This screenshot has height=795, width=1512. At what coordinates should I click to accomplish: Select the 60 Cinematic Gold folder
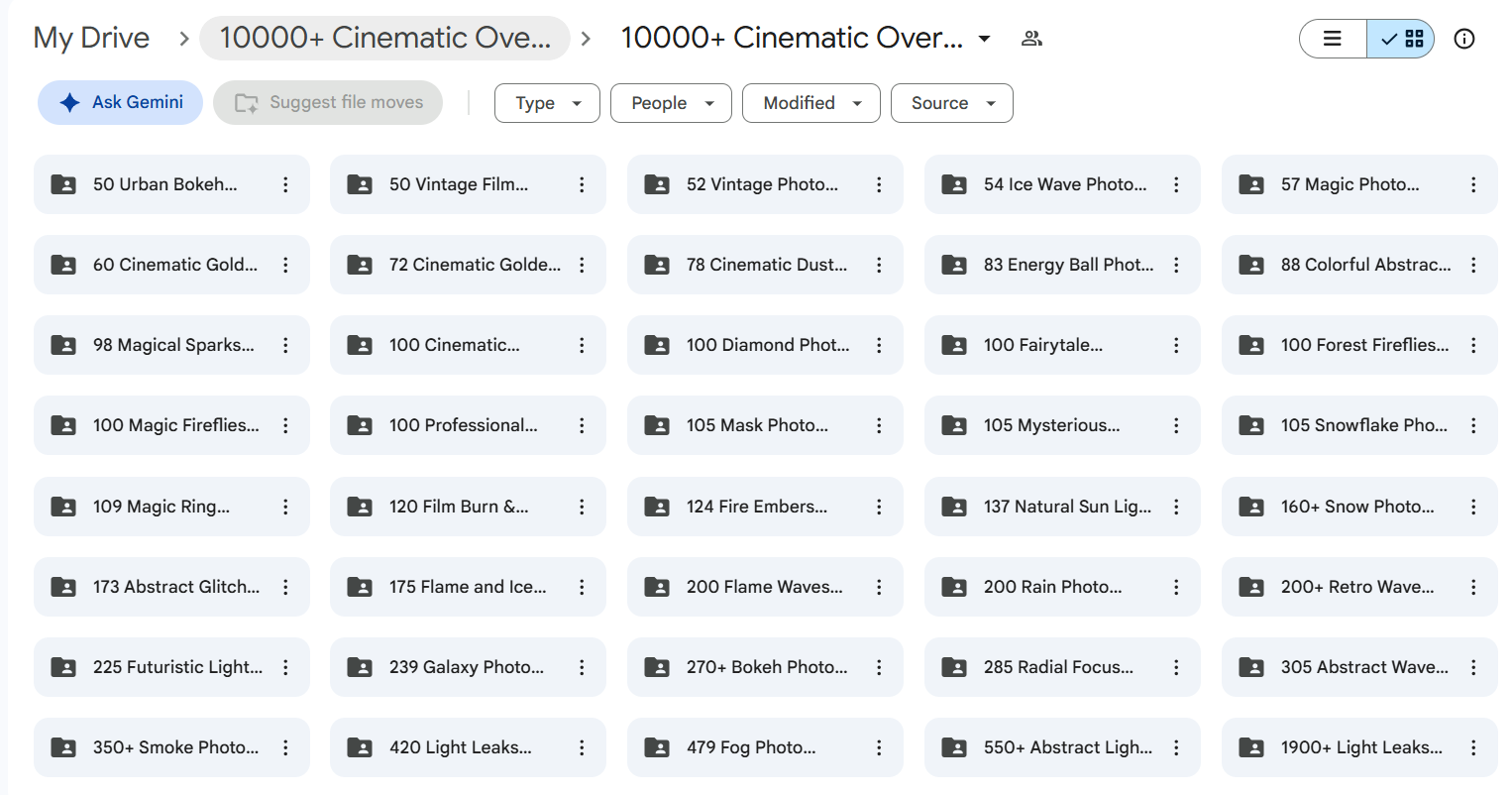click(x=171, y=265)
